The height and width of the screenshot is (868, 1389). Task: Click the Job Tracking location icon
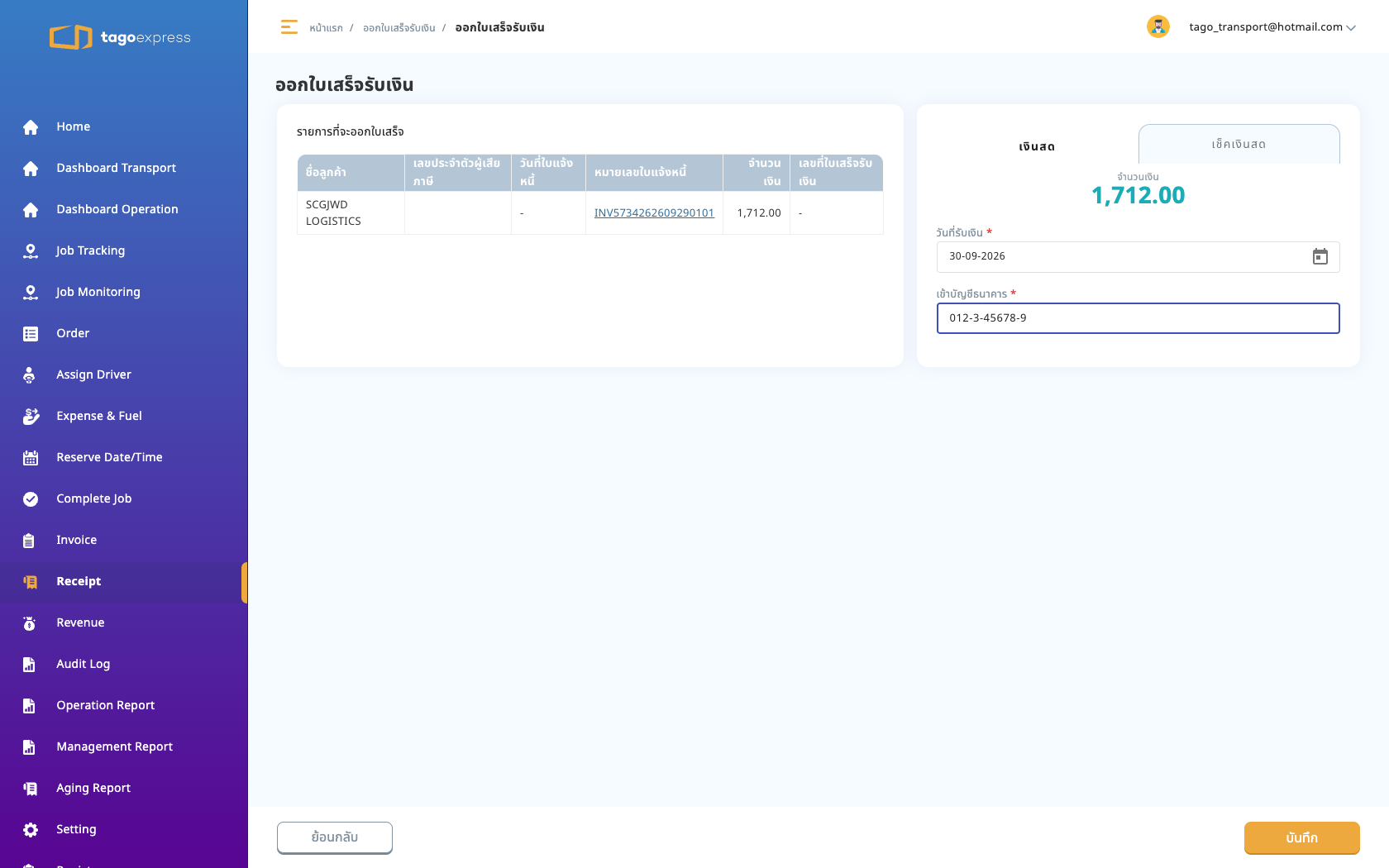(31, 251)
